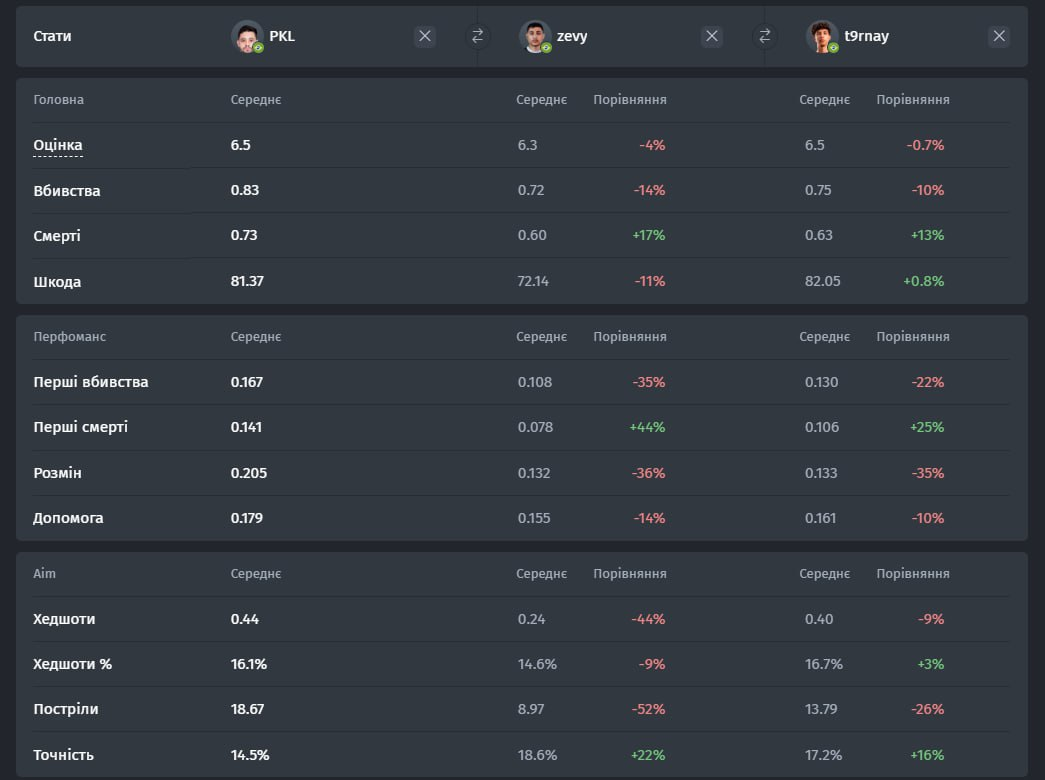Remove player PKL from comparison
Screen dimensions: 1045x780
click(x=425, y=36)
